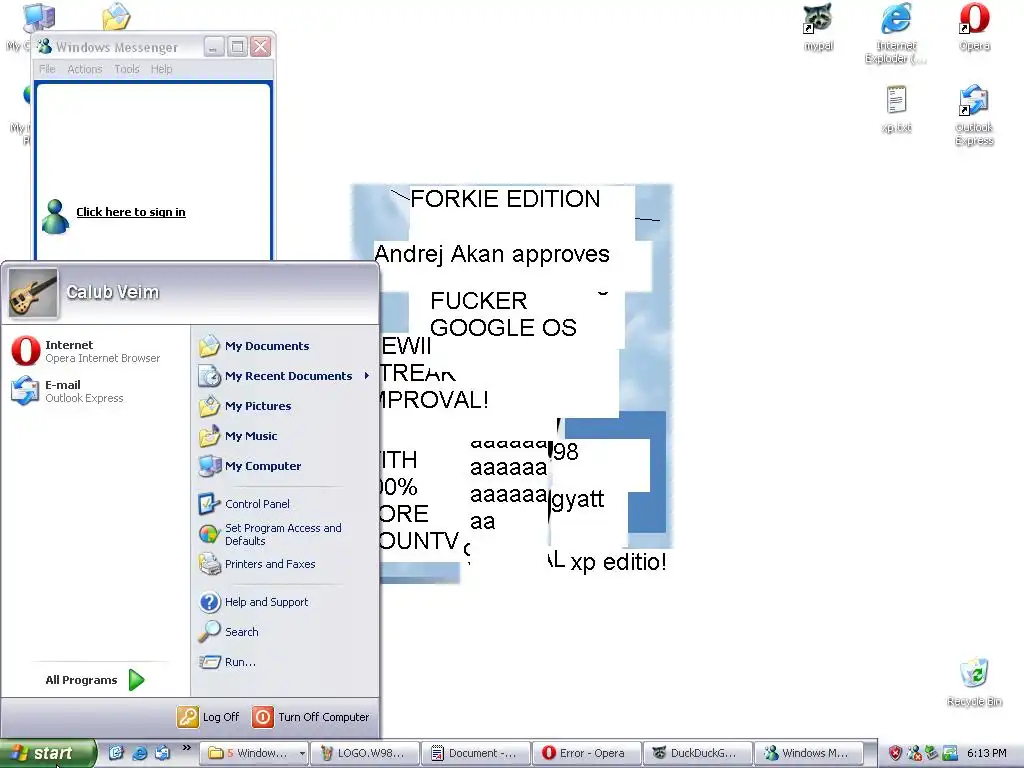Open Printers and Faxes

coord(257,564)
